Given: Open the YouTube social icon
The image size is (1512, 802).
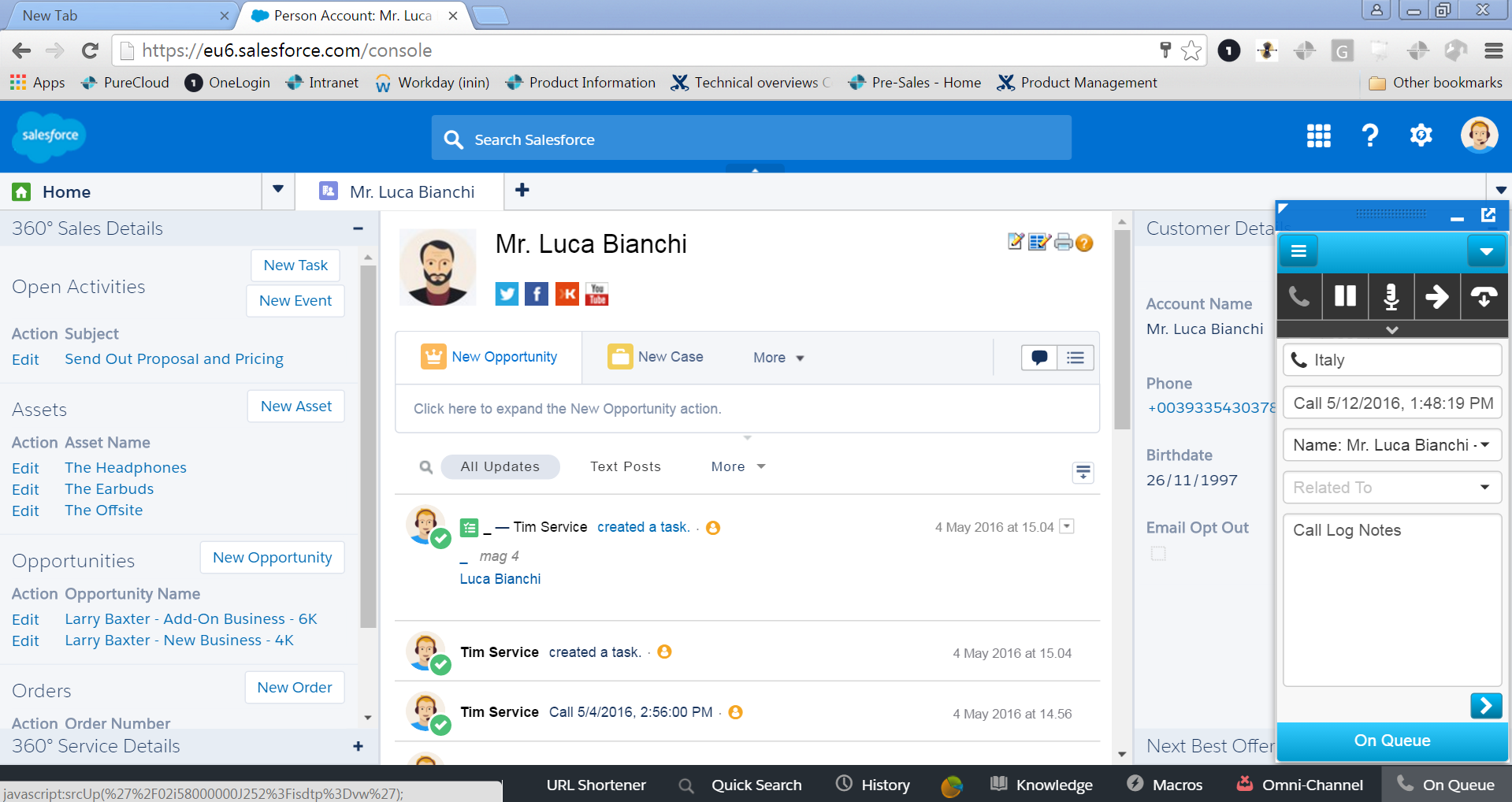Looking at the screenshot, I should (597, 294).
